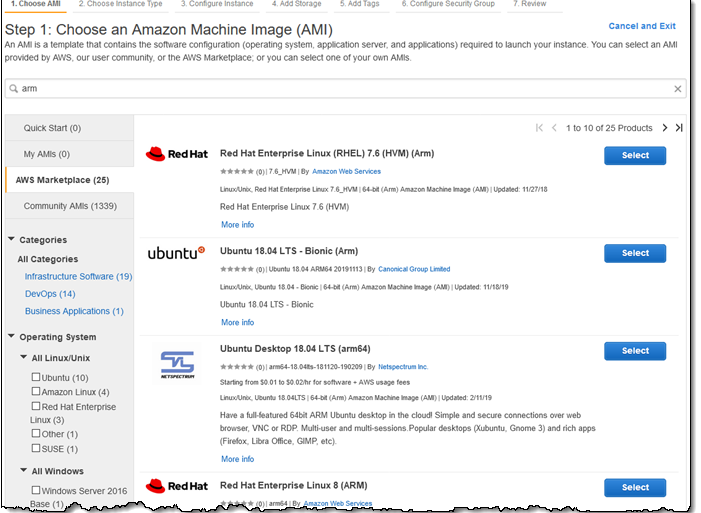Go to first page of products

click(539, 128)
